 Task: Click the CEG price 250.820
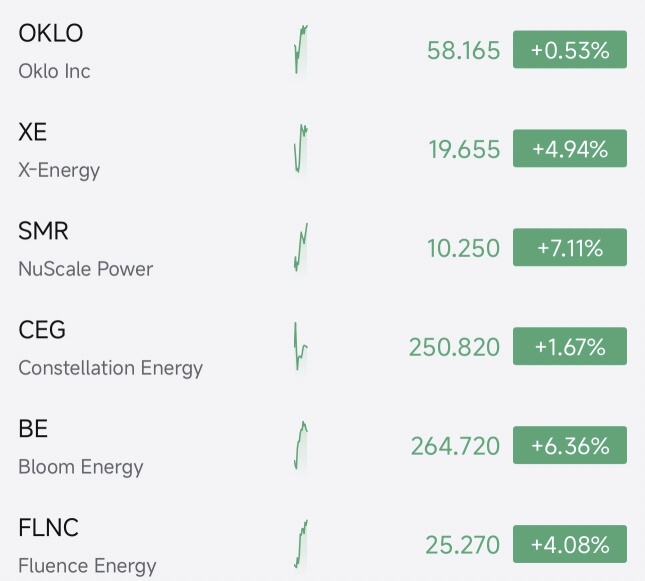pos(455,347)
